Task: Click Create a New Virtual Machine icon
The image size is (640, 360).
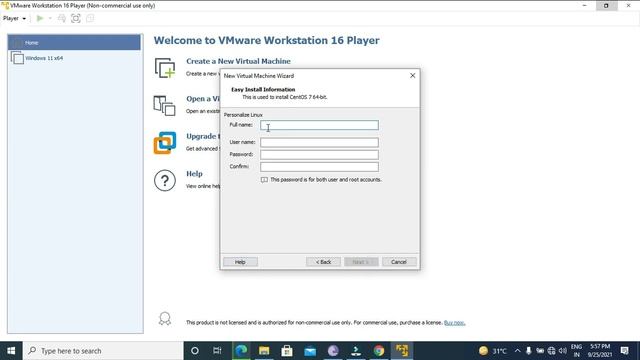Action: [x=165, y=68]
